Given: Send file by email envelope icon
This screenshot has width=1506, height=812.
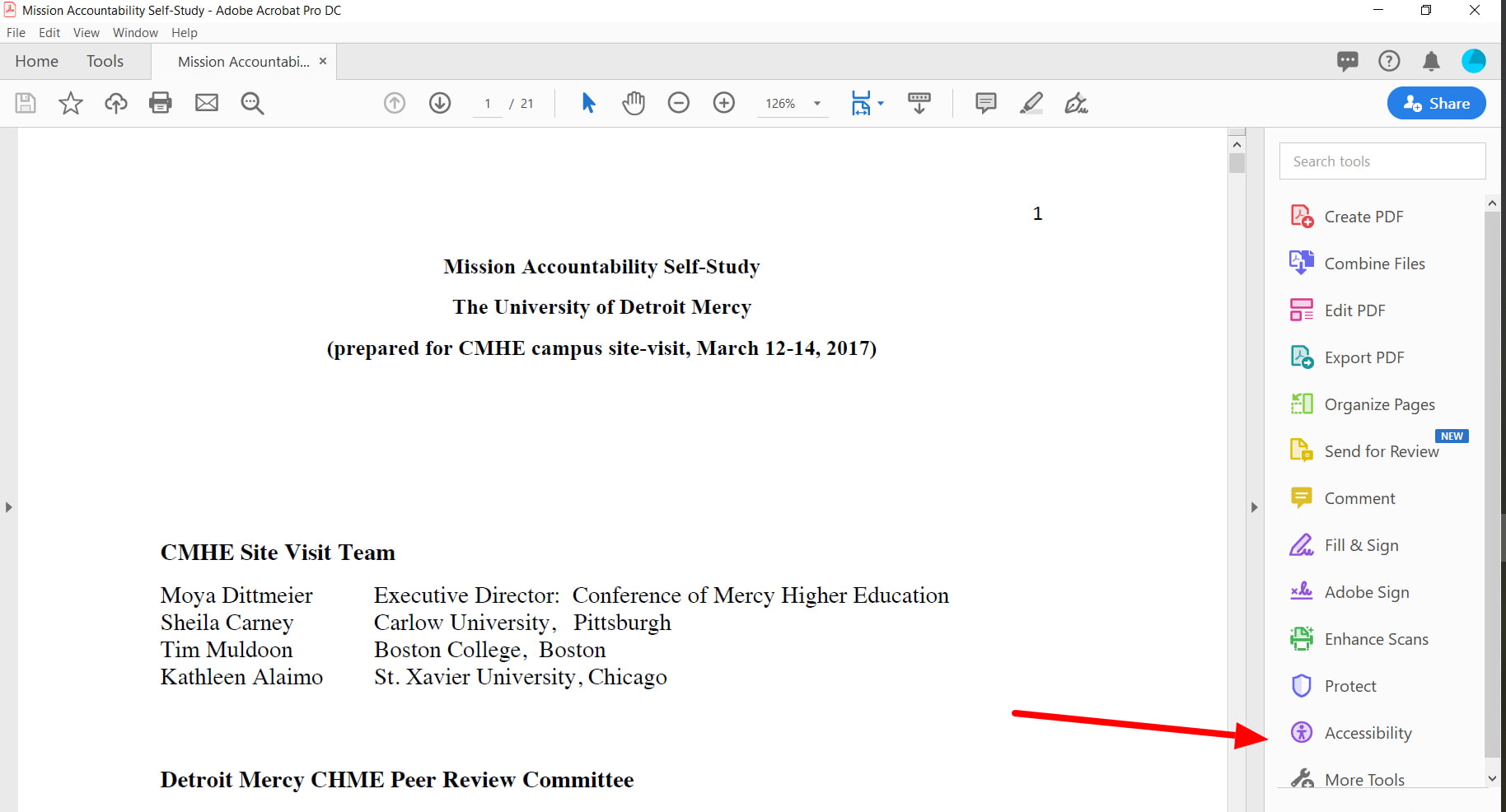Looking at the screenshot, I should pos(207,103).
